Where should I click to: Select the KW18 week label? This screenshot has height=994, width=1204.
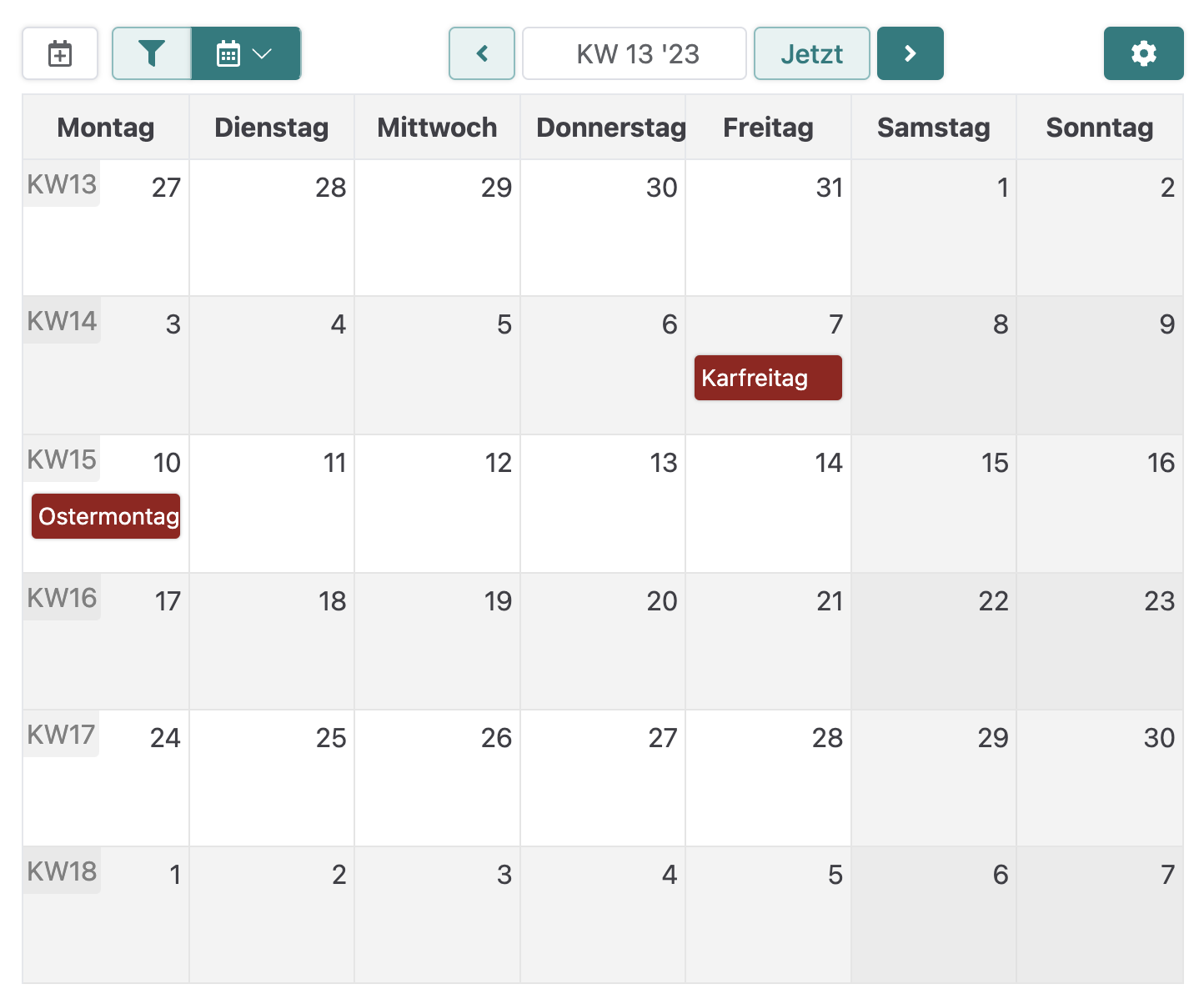[62, 871]
